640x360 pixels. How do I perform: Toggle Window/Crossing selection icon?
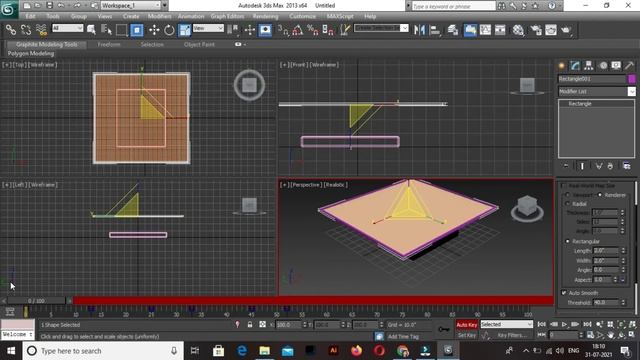pos(137,30)
